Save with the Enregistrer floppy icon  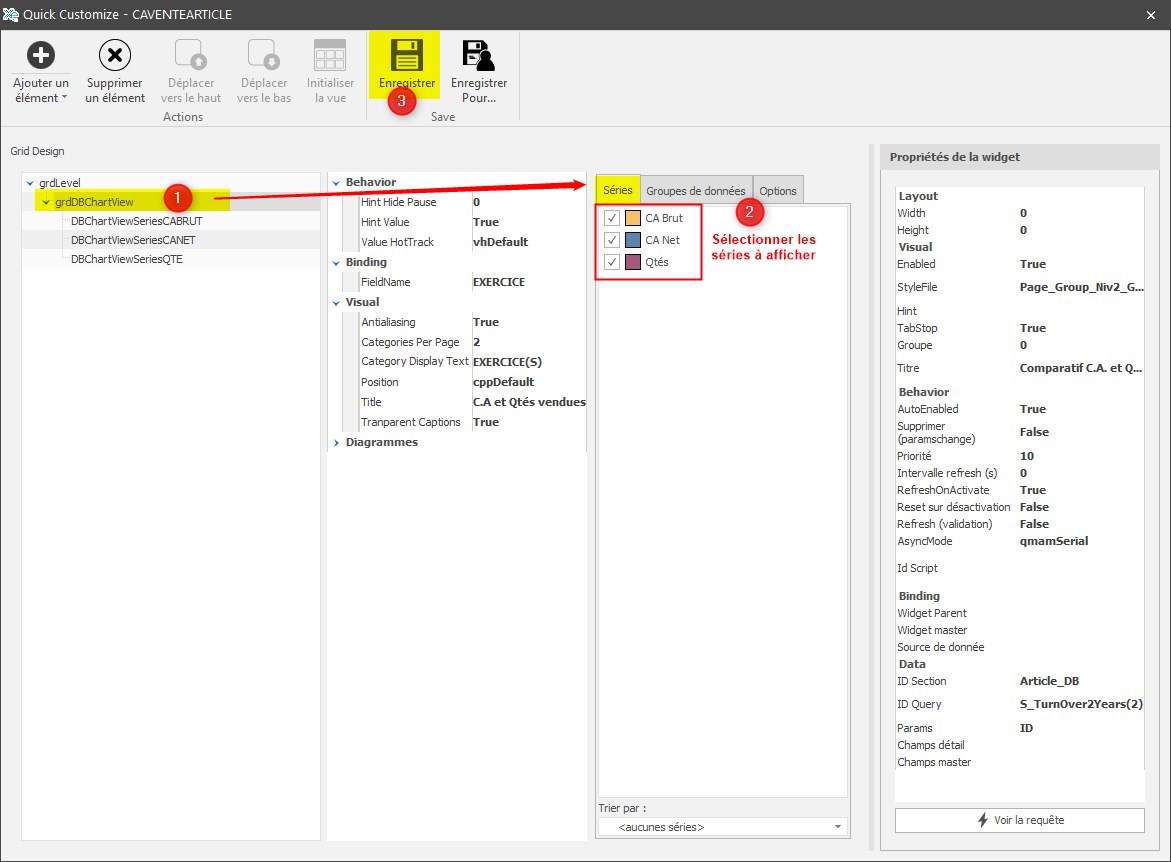point(407,55)
